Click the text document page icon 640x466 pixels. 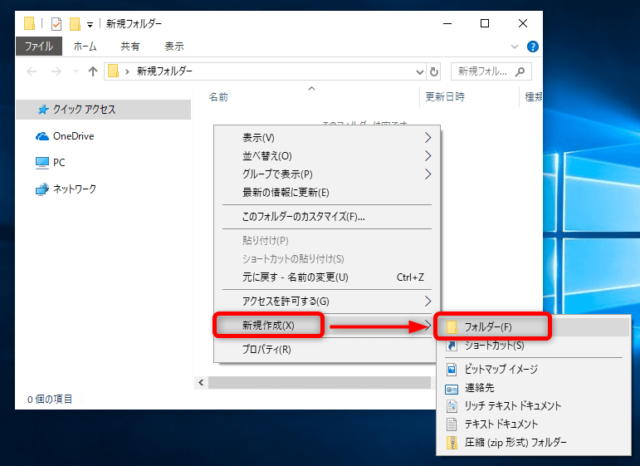tap(451, 424)
